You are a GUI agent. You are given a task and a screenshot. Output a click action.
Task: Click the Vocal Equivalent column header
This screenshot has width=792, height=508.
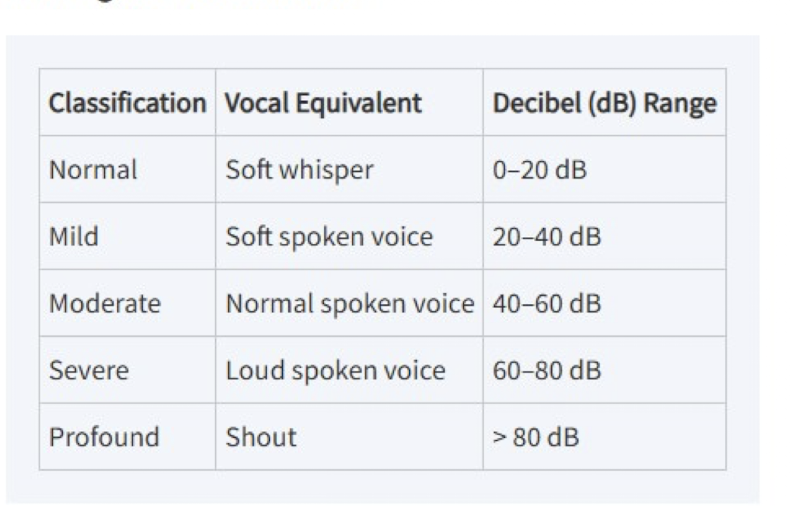click(x=323, y=103)
